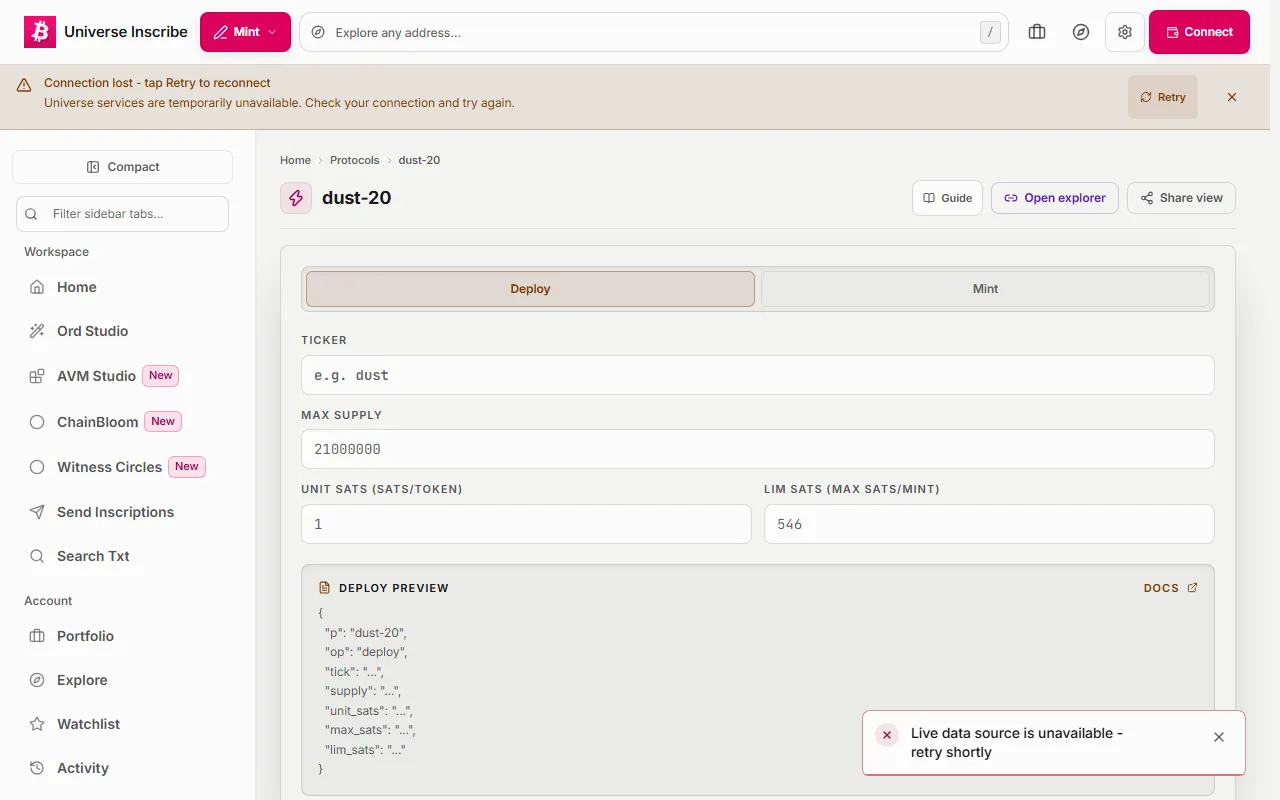
Task: Click the dust-20 breadcrumb item
Action: pyautogui.click(x=419, y=160)
